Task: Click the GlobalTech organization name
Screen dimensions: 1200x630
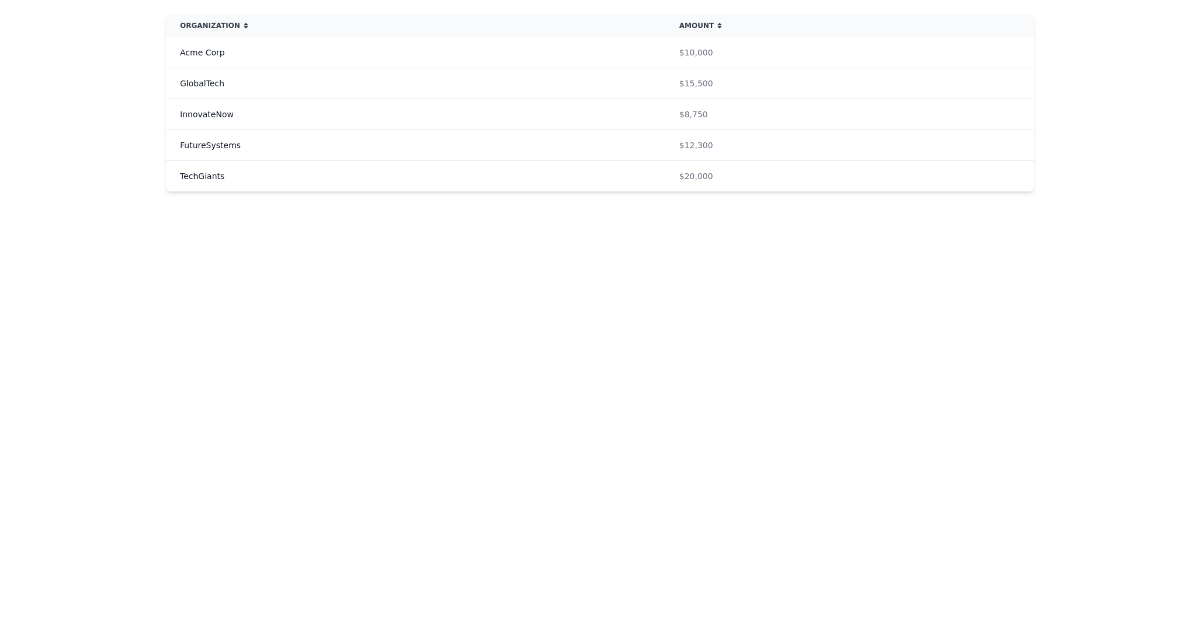Action: pyautogui.click(x=202, y=83)
